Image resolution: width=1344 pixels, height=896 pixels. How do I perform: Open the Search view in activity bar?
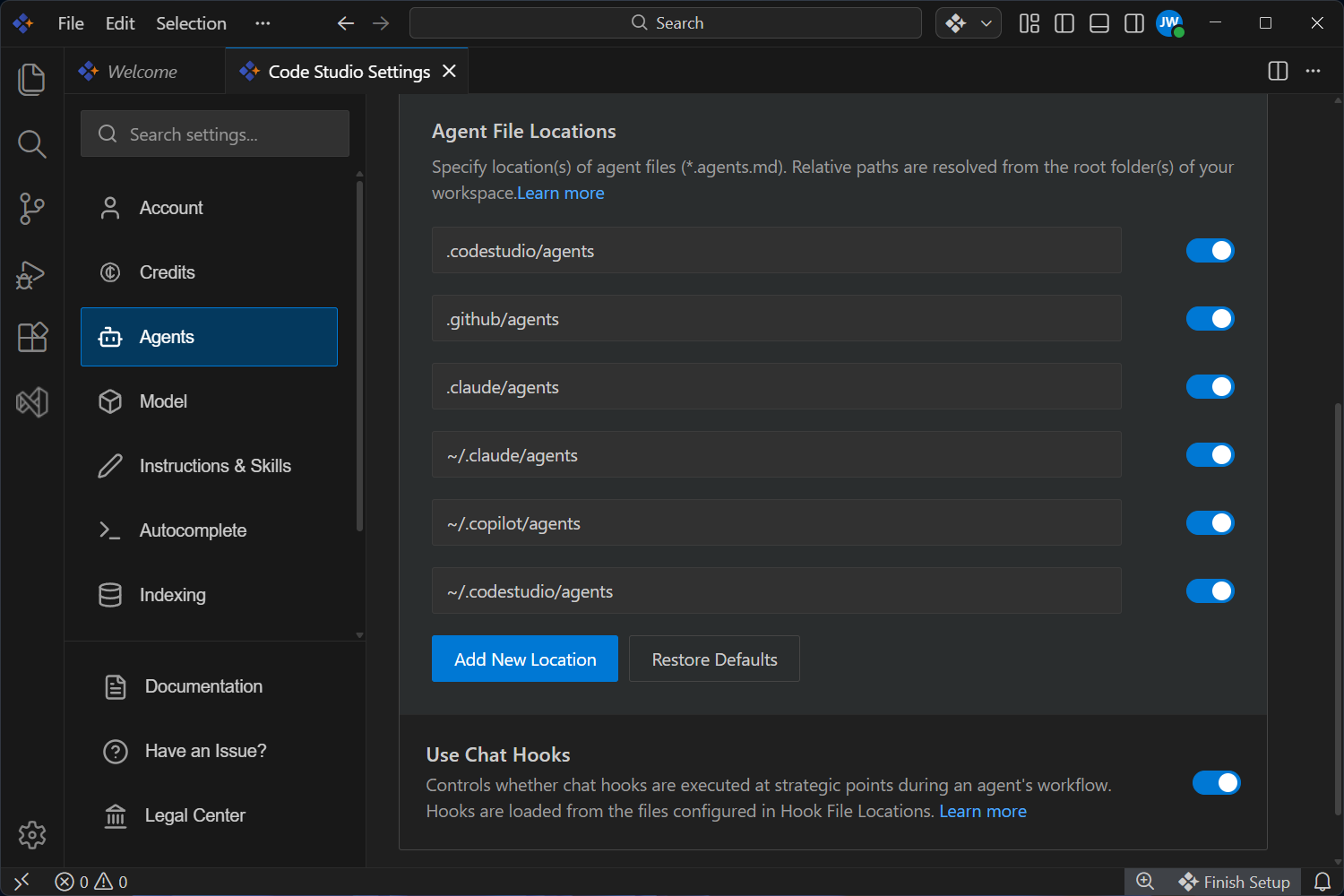pos(32,144)
